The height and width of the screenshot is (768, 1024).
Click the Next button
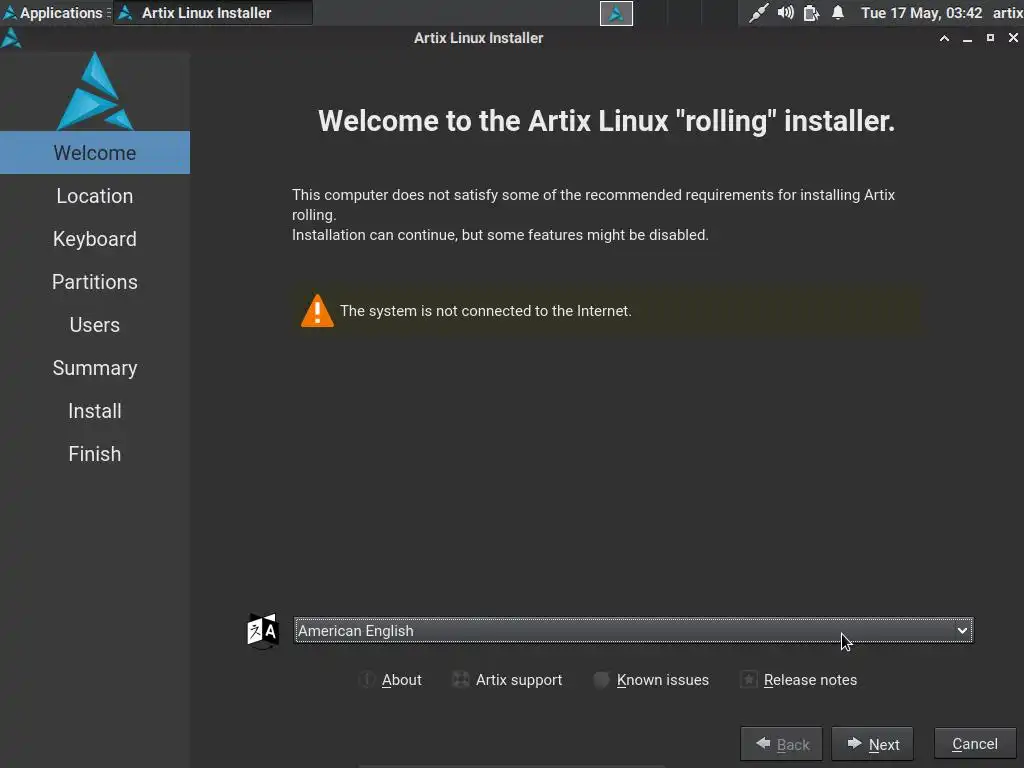click(872, 744)
